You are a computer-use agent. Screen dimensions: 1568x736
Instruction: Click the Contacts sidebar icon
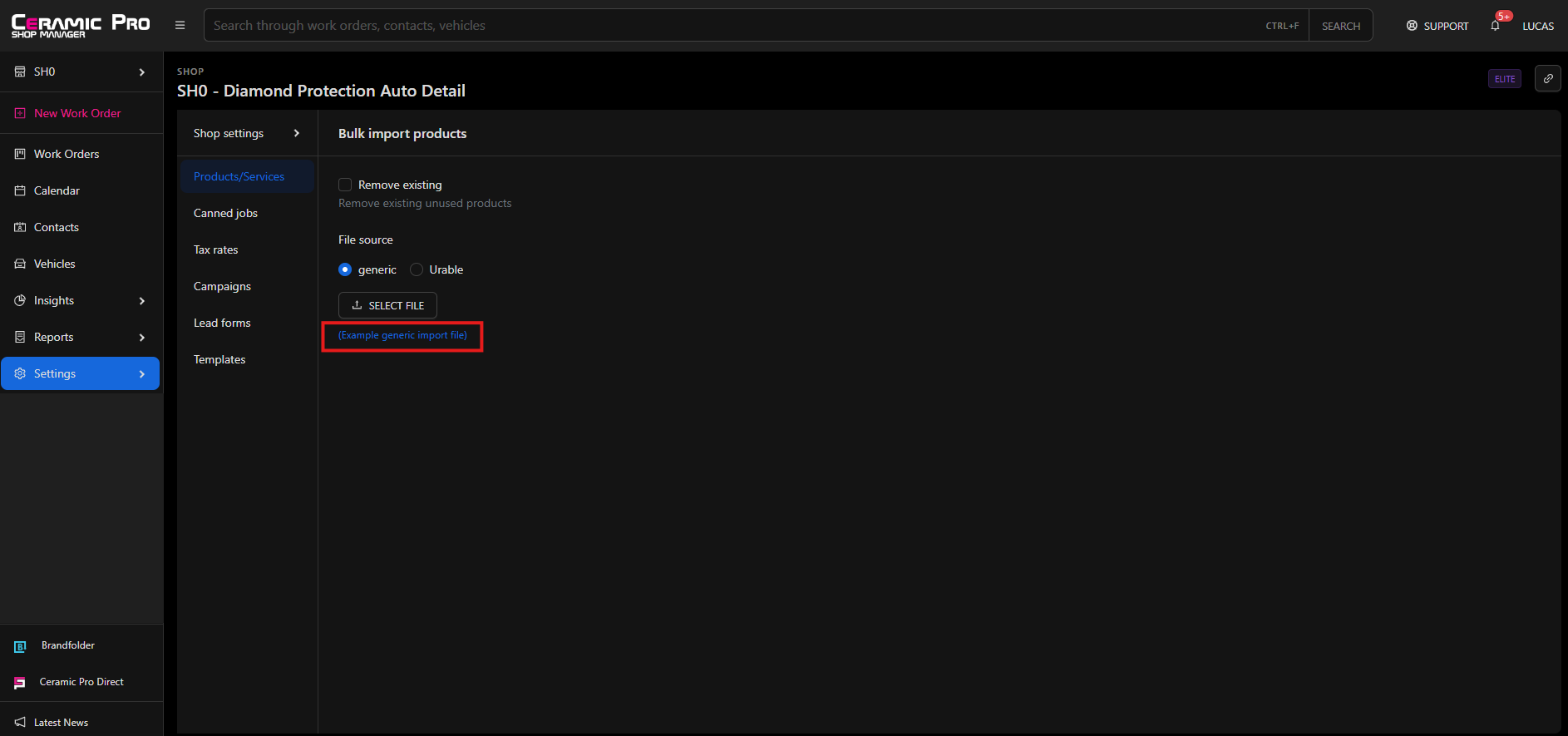pyautogui.click(x=20, y=227)
